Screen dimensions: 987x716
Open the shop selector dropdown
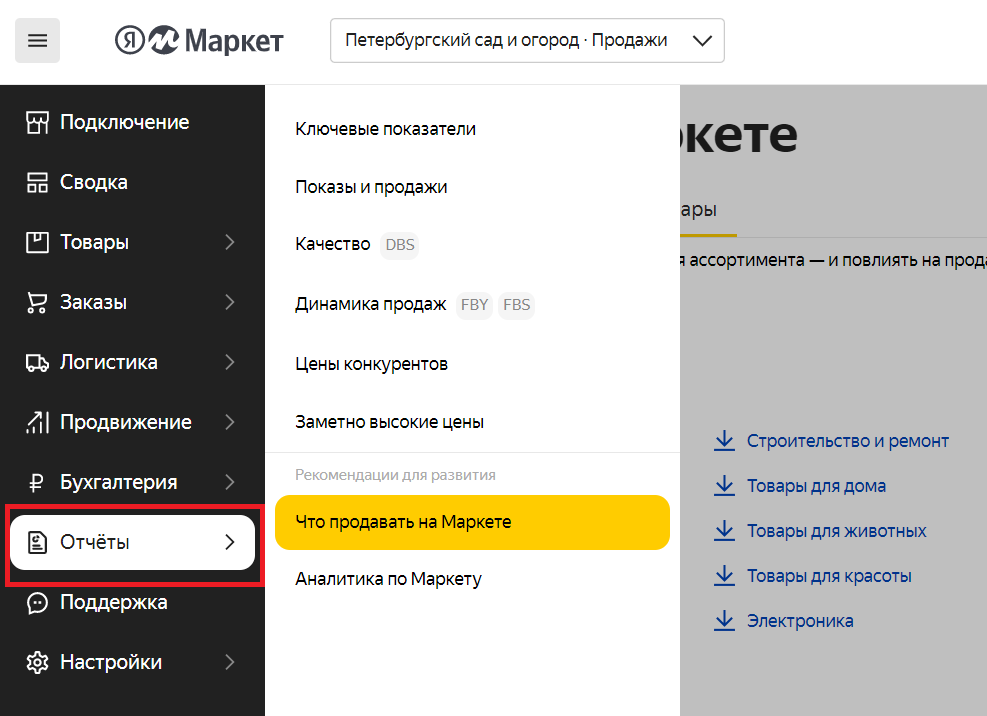pyautogui.click(x=527, y=40)
